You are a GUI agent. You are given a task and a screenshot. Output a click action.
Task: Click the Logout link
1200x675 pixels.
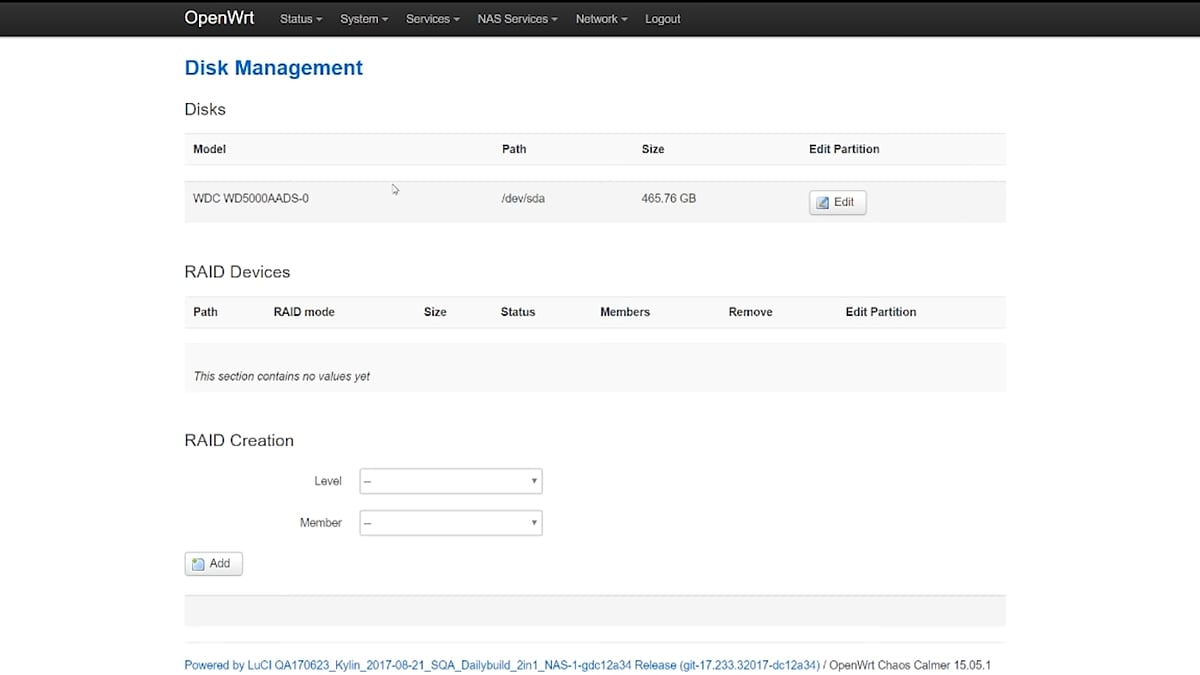(x=662, y=19)
